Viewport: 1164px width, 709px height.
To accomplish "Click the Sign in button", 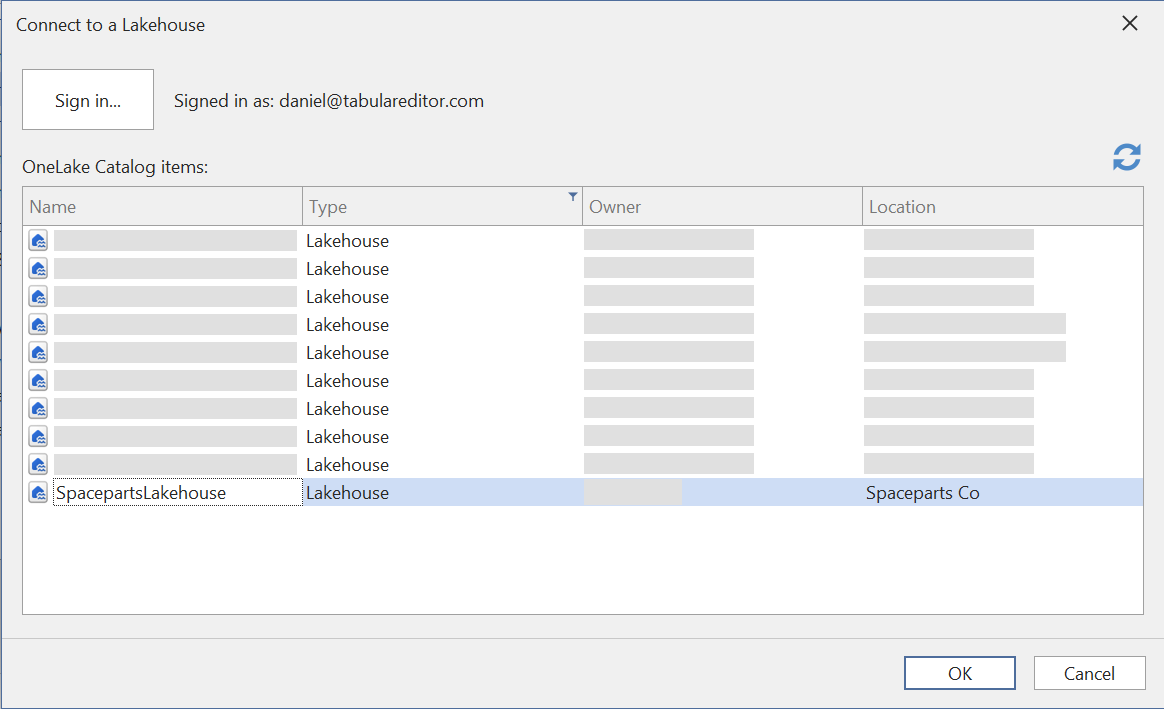I will 87,99.
